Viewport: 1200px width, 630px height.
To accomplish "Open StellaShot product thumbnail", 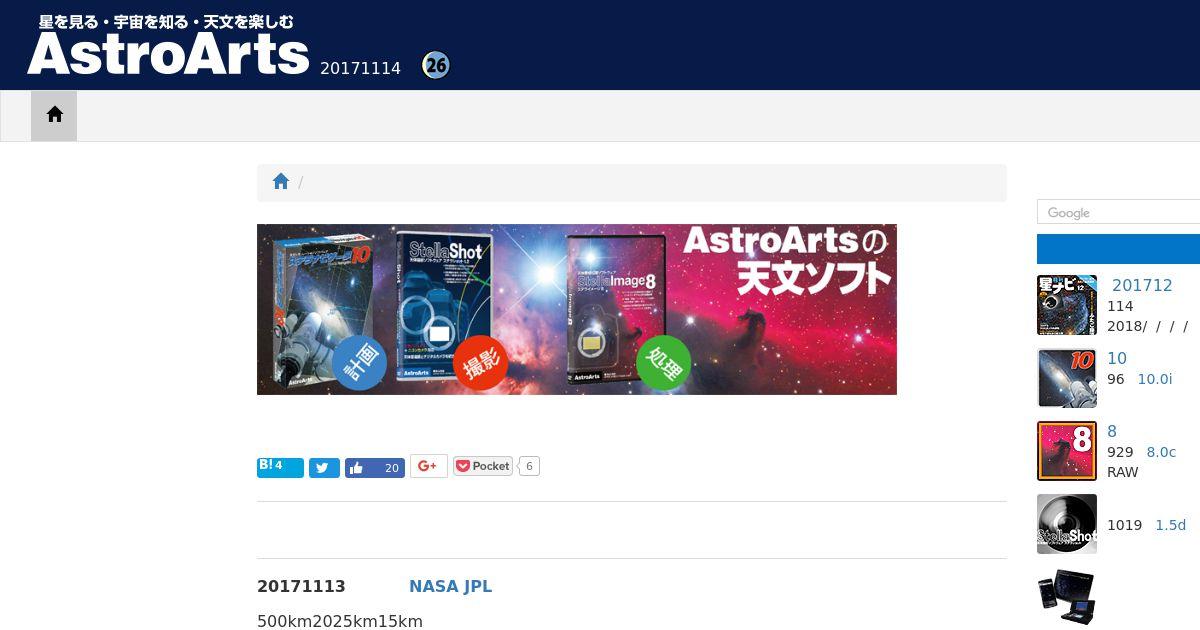I will (x=1067, y=524).
